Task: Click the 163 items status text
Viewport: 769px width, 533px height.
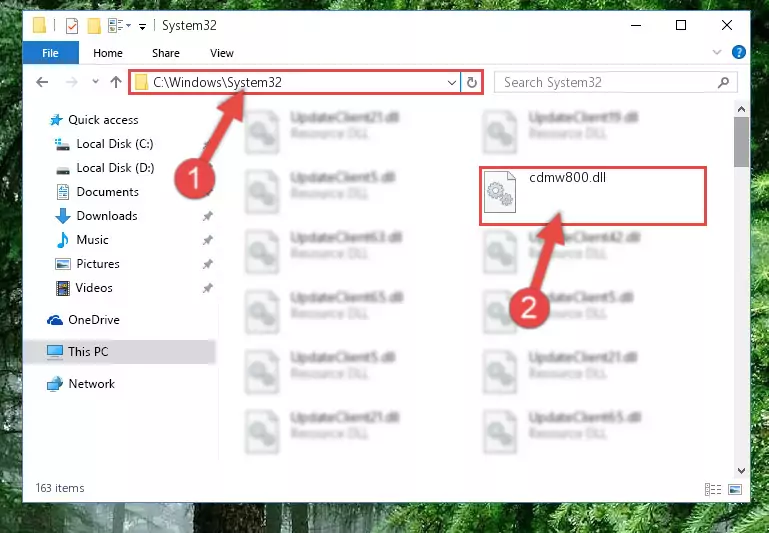Action: coord(60,488)
